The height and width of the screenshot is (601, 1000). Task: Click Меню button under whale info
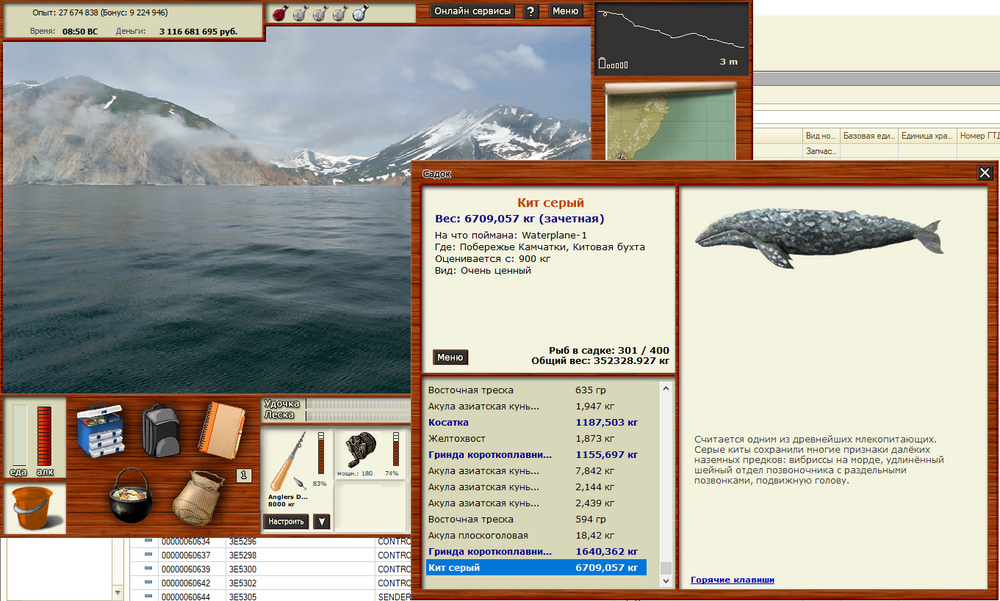tap(450, 357)
